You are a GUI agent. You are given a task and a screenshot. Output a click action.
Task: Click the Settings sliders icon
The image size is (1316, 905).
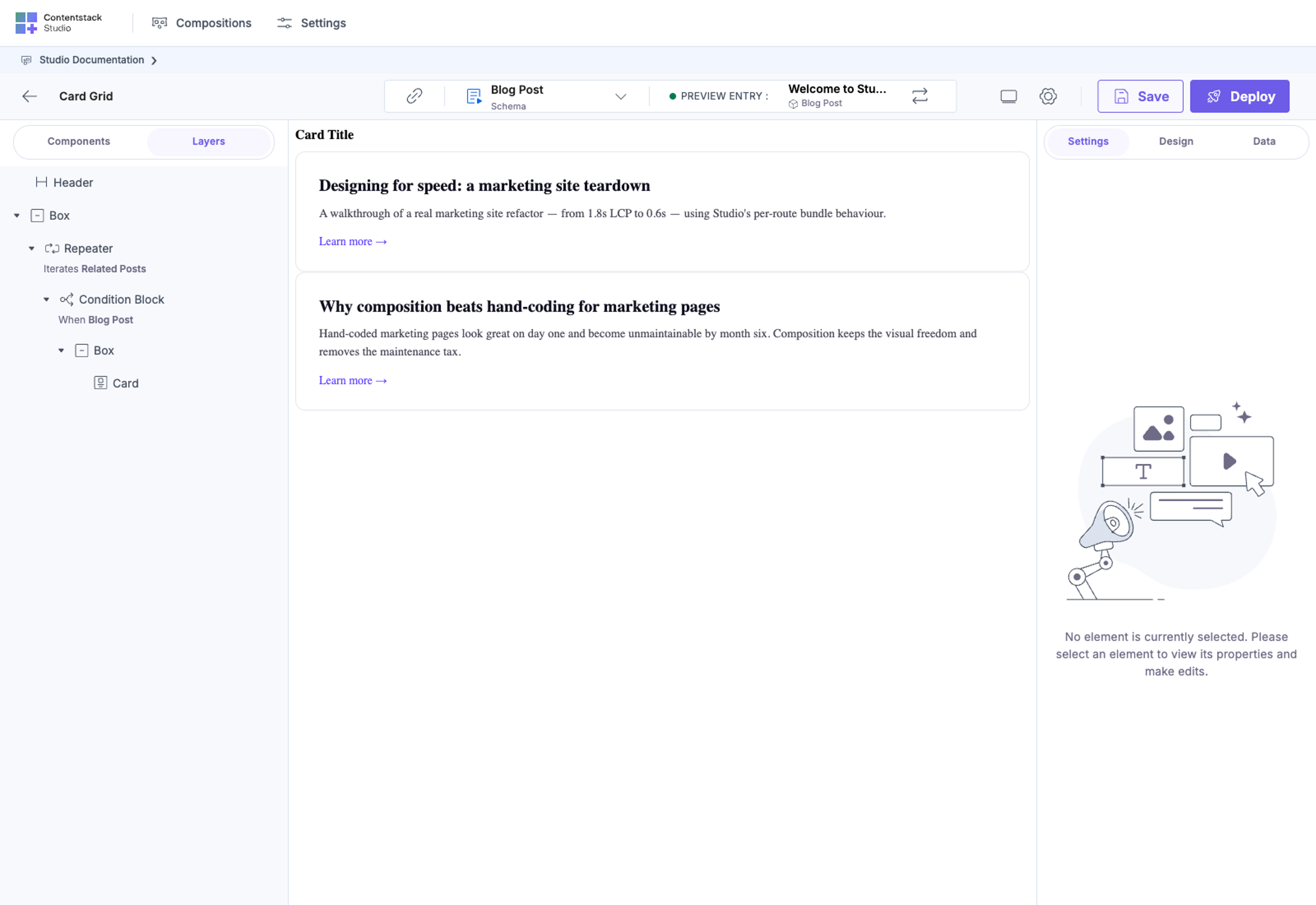(x=284, y=23)
